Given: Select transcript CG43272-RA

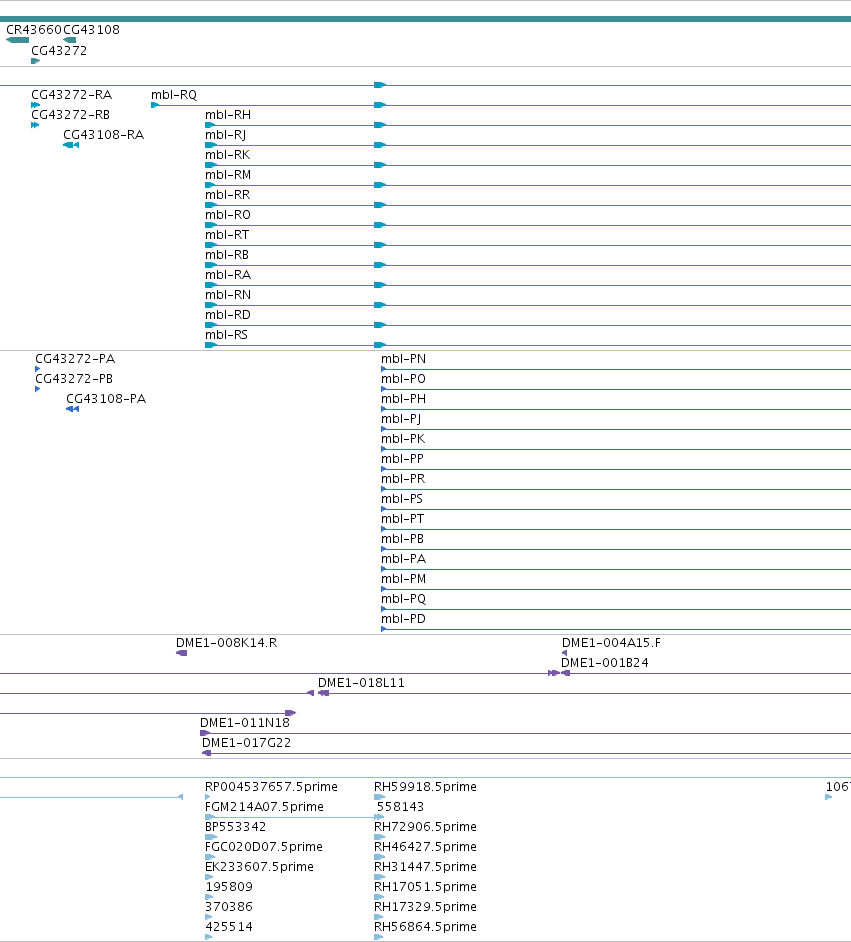Looking at the screenshot, I should pyautogui.click(x=71, y=94).
